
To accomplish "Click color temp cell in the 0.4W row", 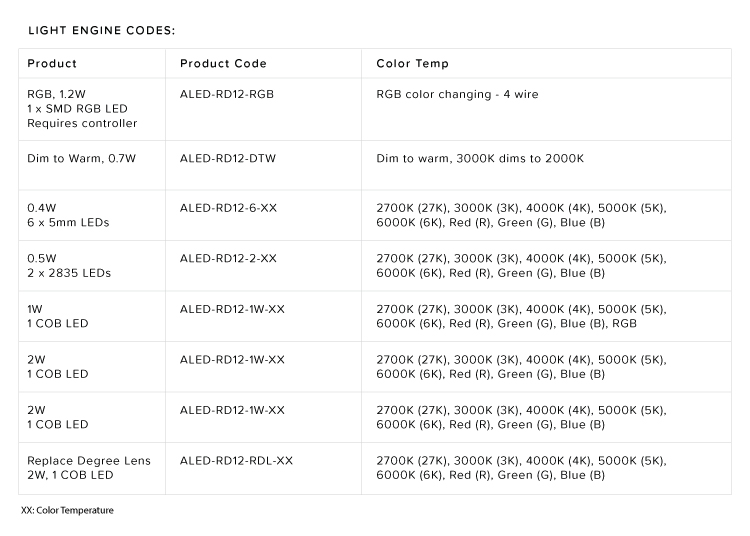I will [520, 215].
